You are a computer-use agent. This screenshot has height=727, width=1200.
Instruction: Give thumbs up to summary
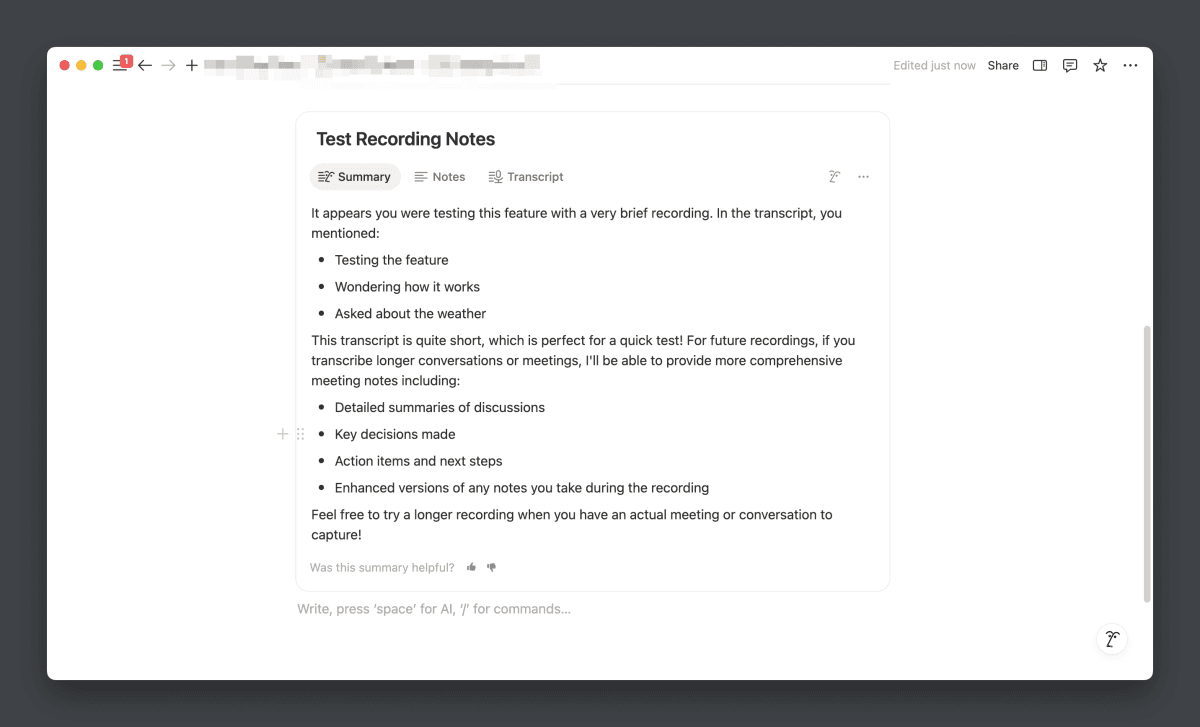coord(471,567)
